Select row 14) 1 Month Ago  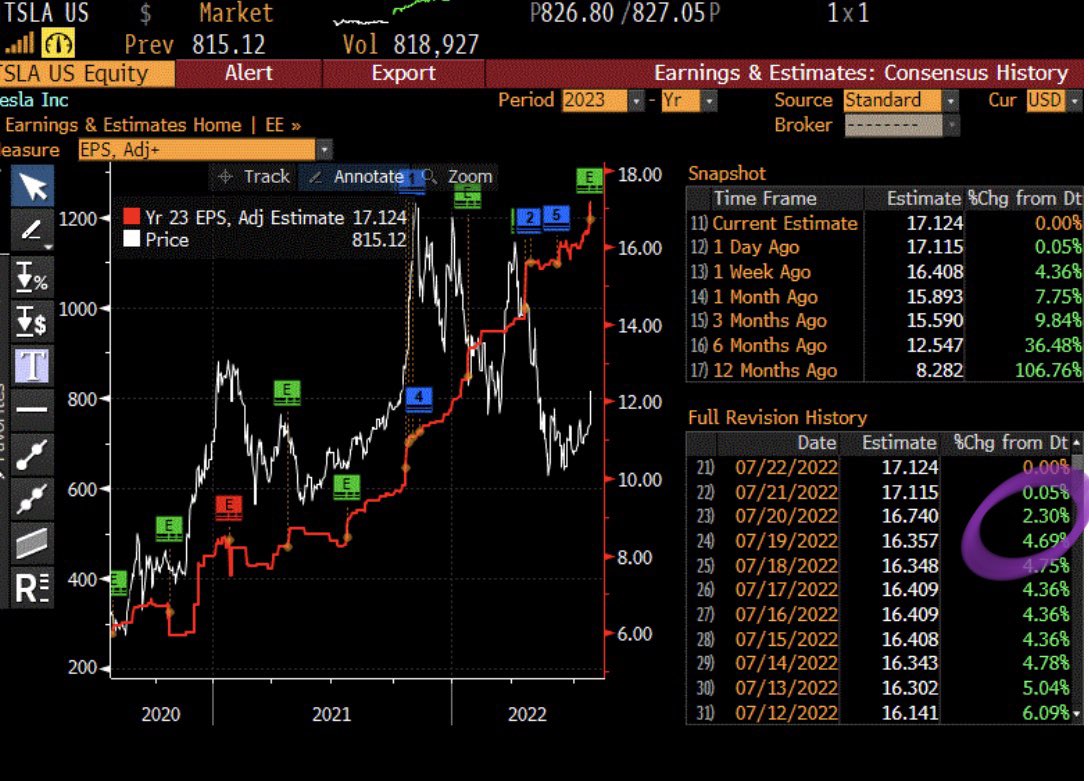(886, 296)
